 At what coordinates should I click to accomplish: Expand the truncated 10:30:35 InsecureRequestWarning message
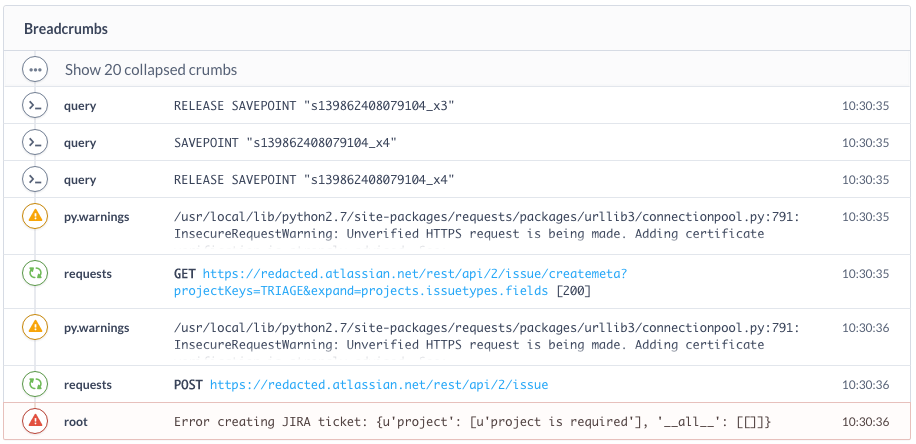[x=468, y=234]
